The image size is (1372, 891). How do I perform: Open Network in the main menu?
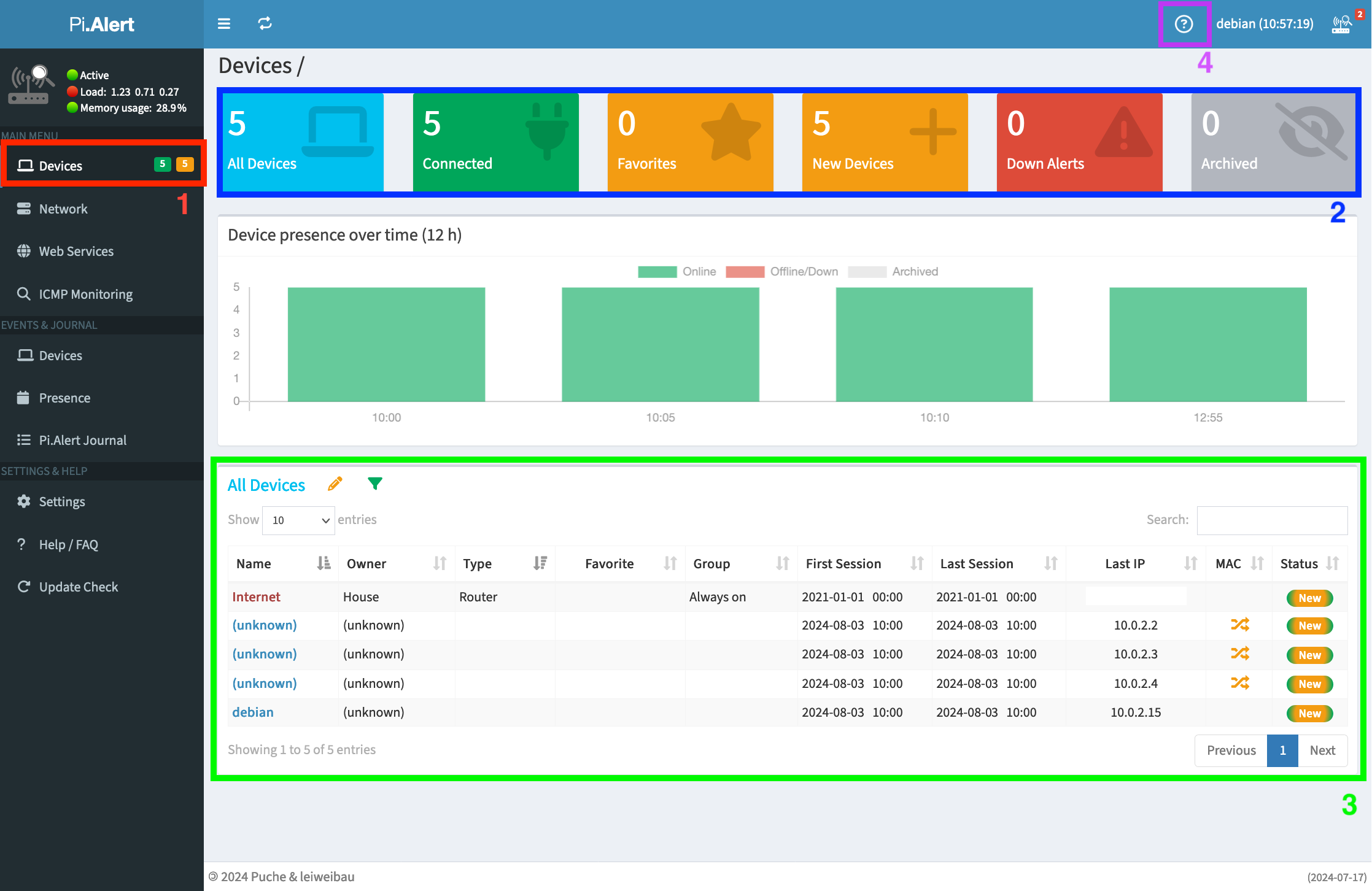(63, 209)
